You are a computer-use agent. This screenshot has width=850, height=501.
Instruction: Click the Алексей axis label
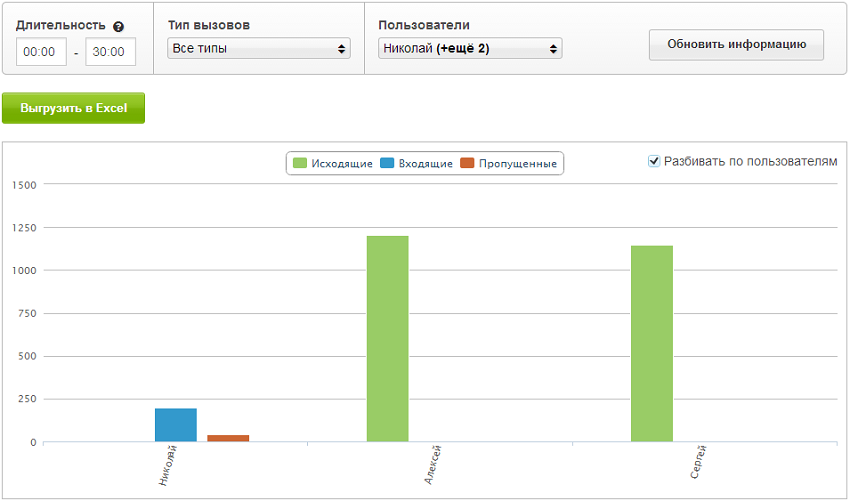coord(431,467)
